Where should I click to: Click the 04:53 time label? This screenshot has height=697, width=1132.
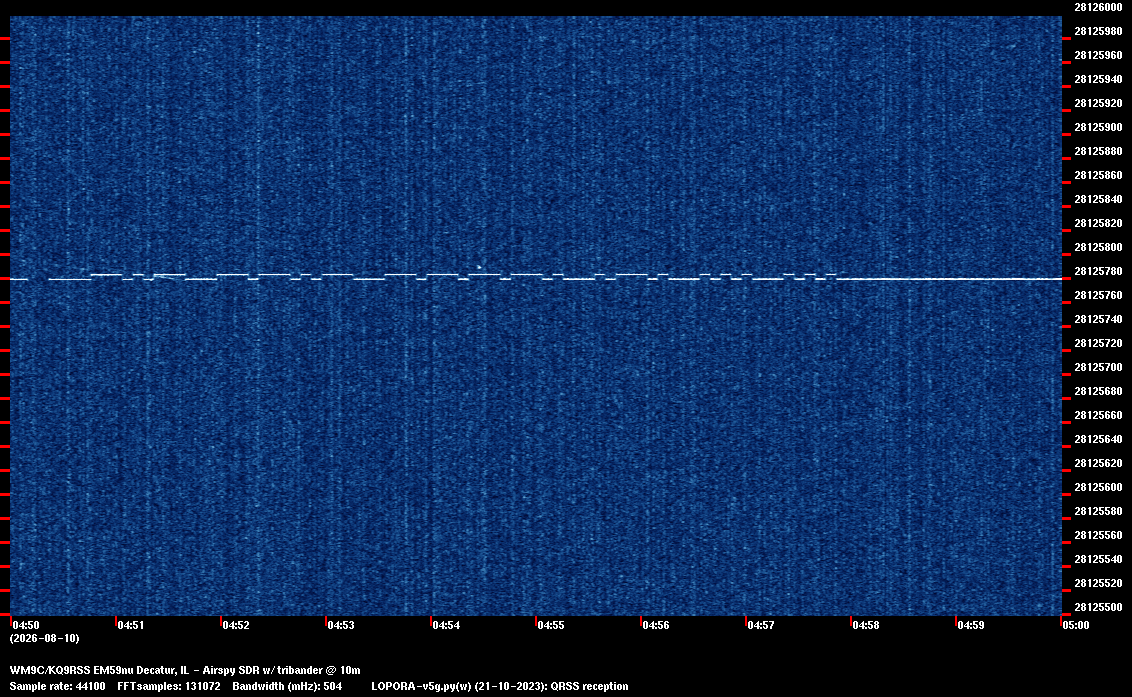[x=341, y=625]
